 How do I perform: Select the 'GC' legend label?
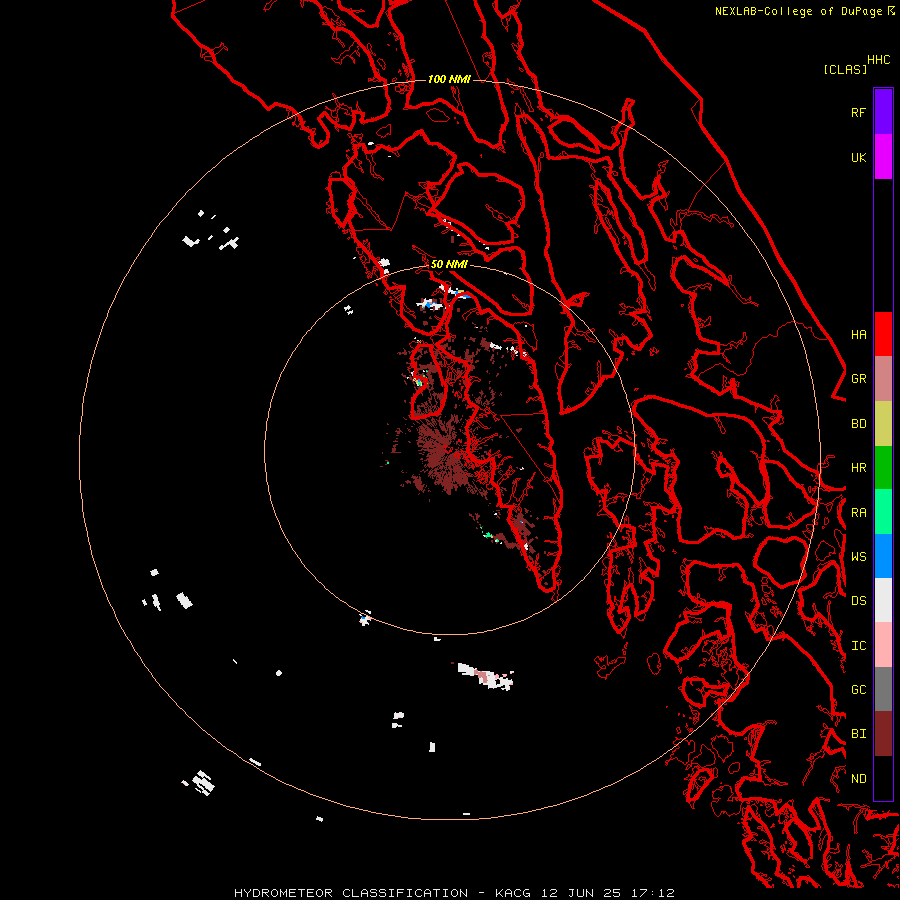[x=858, y=690]
